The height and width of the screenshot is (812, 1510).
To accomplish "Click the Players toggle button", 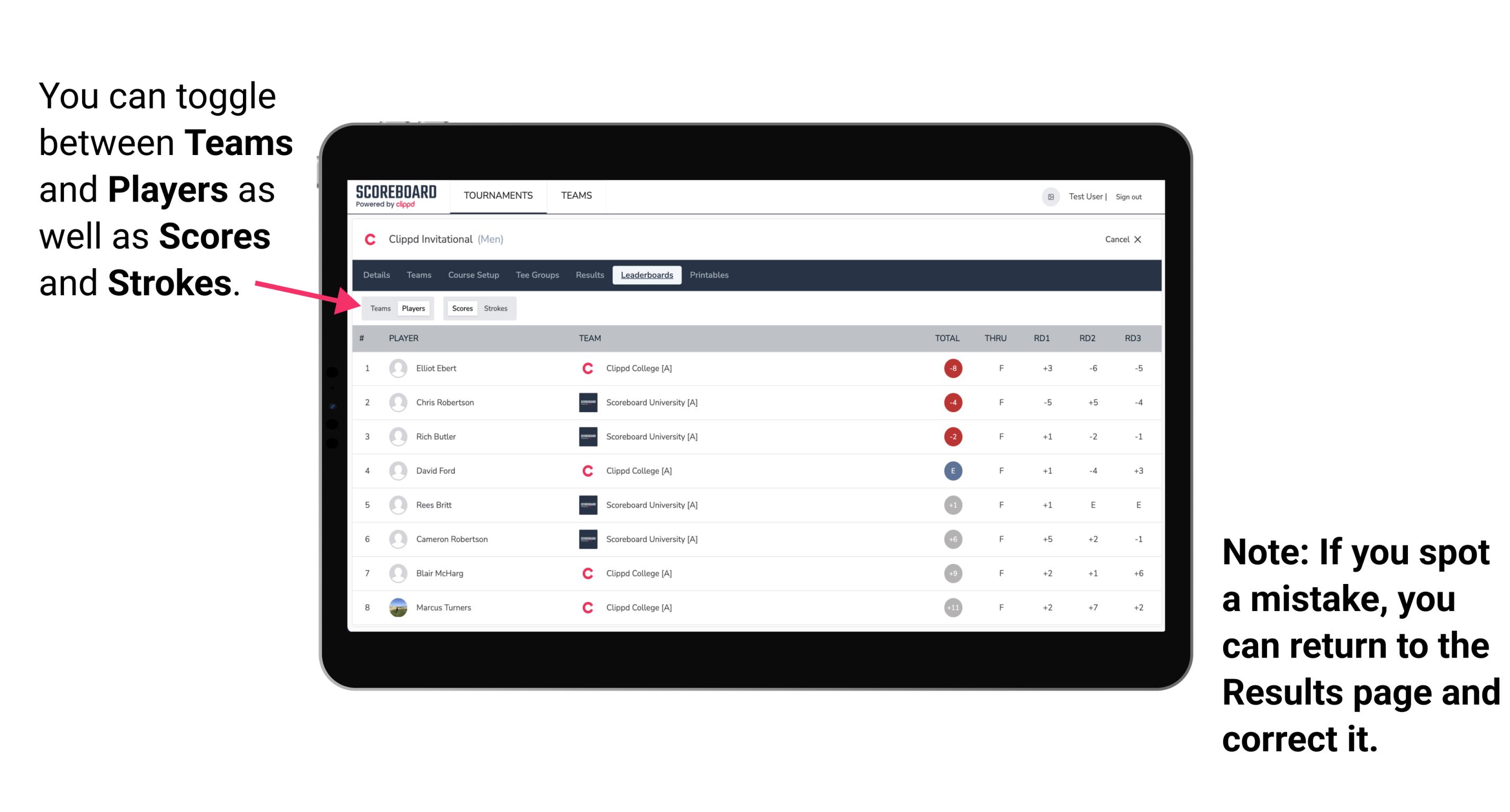I will coord(414,308).
